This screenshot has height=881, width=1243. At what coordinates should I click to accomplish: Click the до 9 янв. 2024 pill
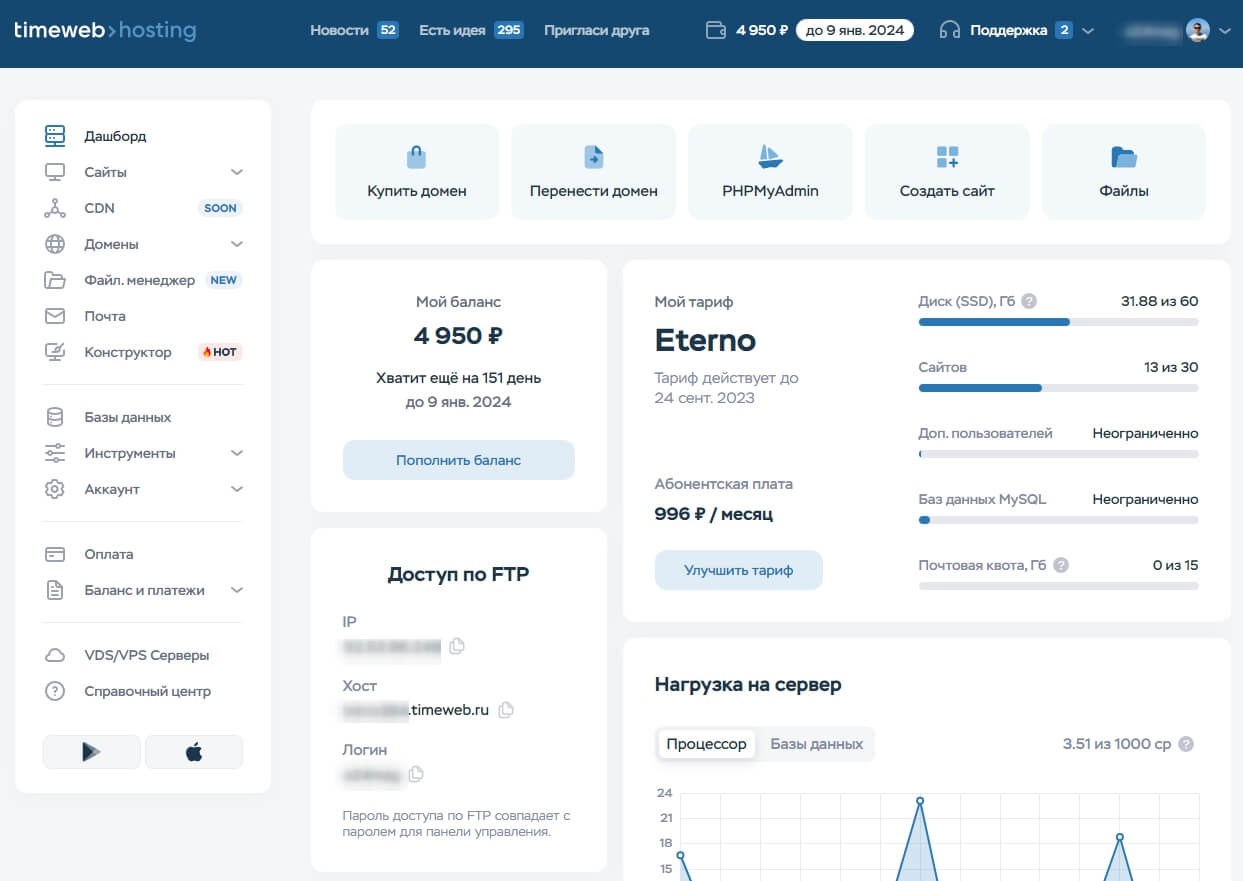coord(855,30)
